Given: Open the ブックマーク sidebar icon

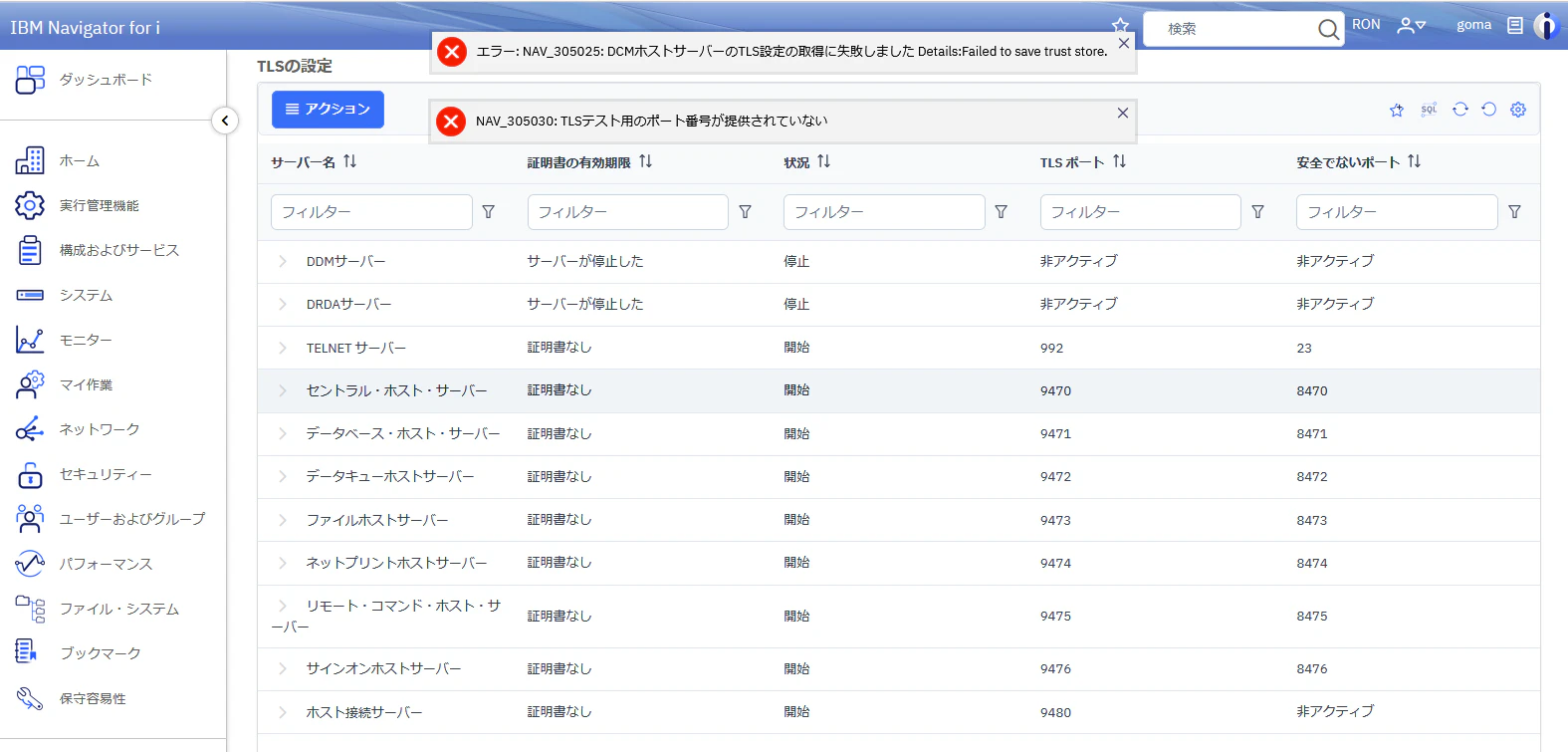Looking at the screenshot, I should pos(27,652).
